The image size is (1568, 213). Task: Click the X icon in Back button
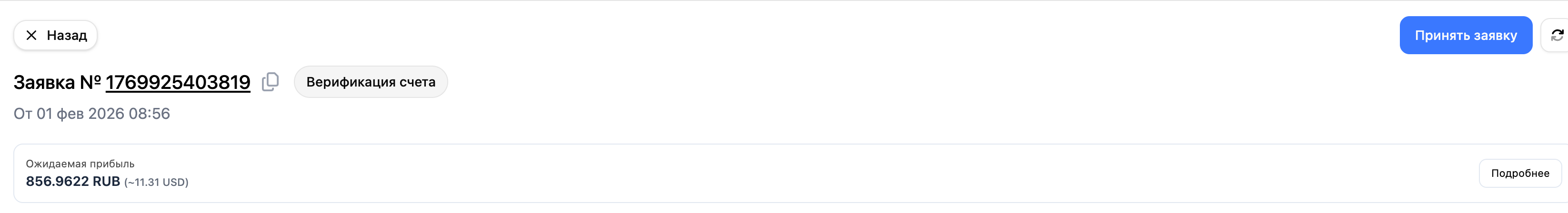point(31,35)
